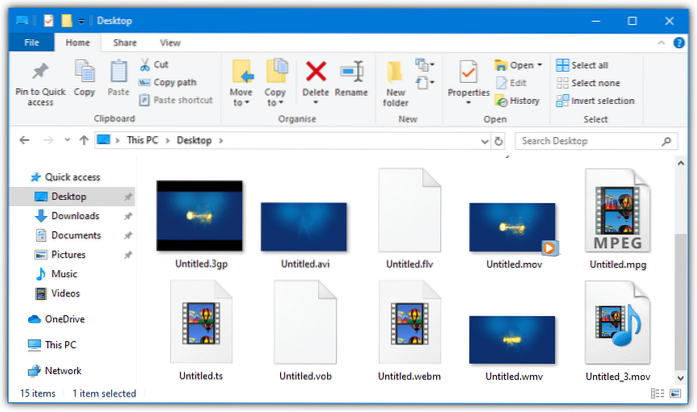
Task: Click the Paste clipboard icon
Action: (118, 71)
